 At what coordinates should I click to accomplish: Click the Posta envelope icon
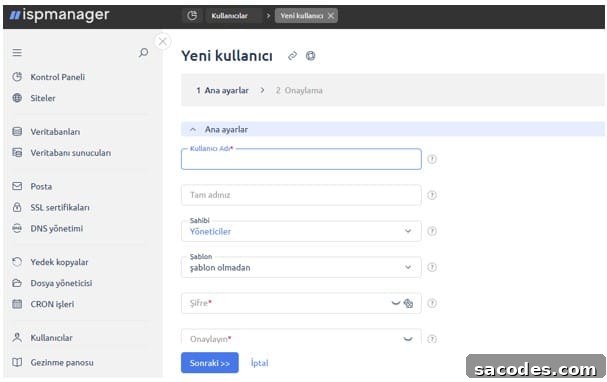click(17, 186)
